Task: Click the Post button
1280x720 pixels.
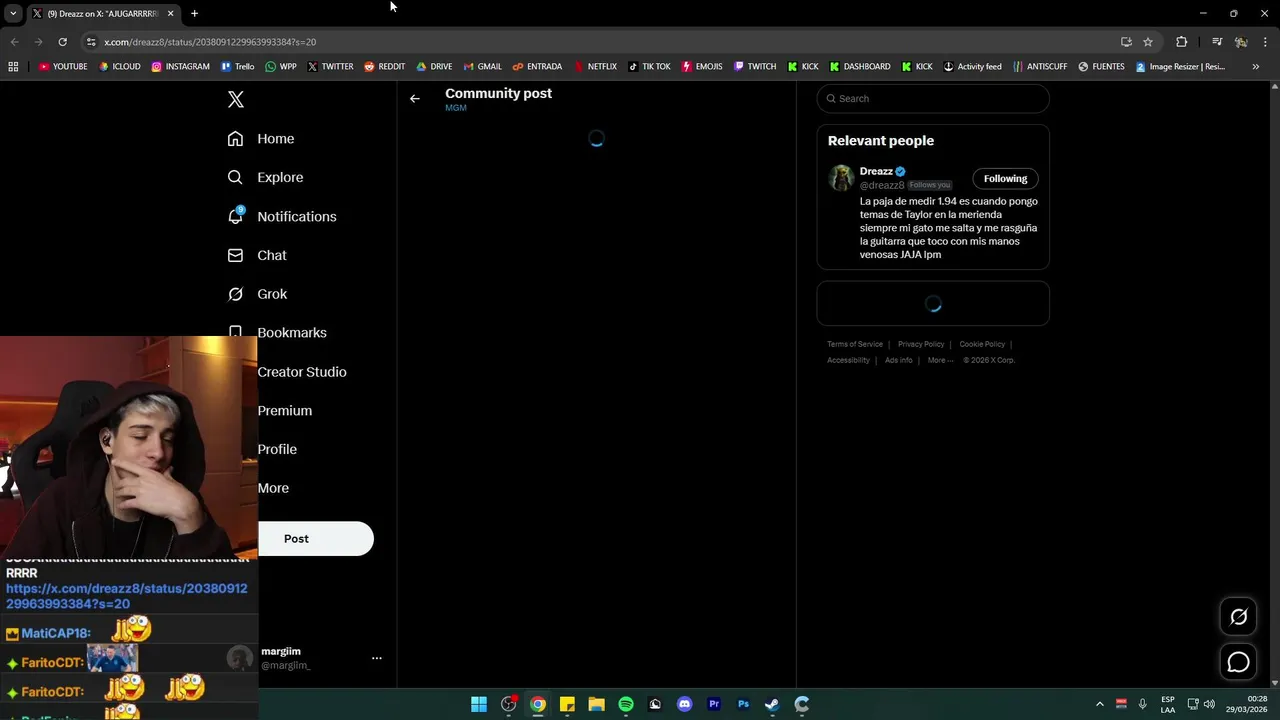Action: [315, 539]
